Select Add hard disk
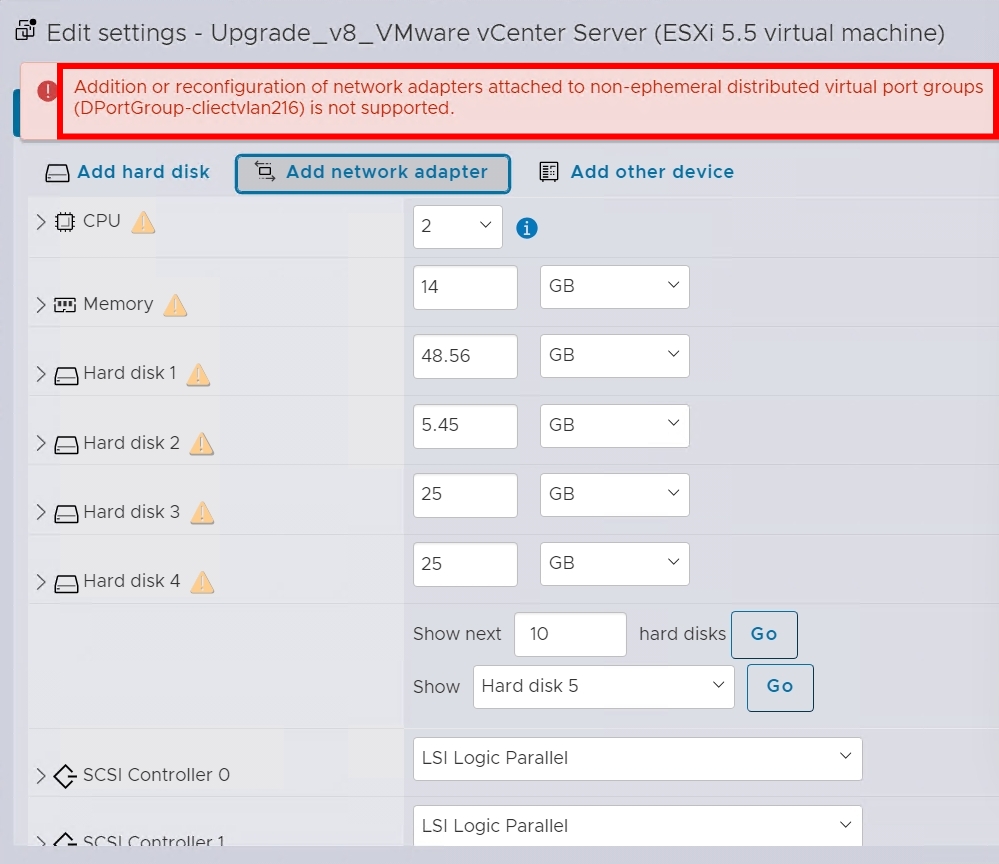This screenshot has height=864, width=999. (126, 172)
